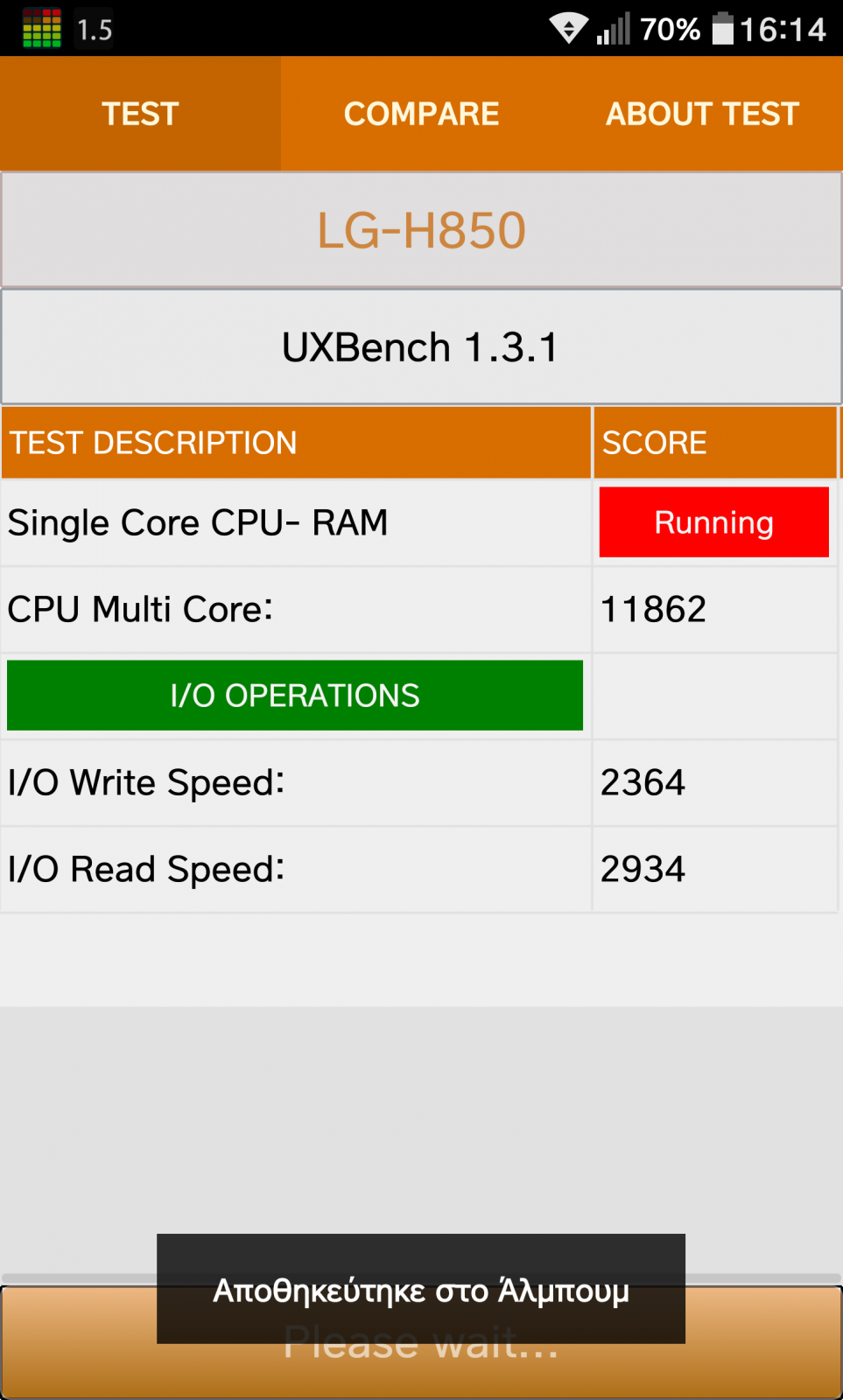Tap the 16:14 clock in status bar

(x=783, y=30)
